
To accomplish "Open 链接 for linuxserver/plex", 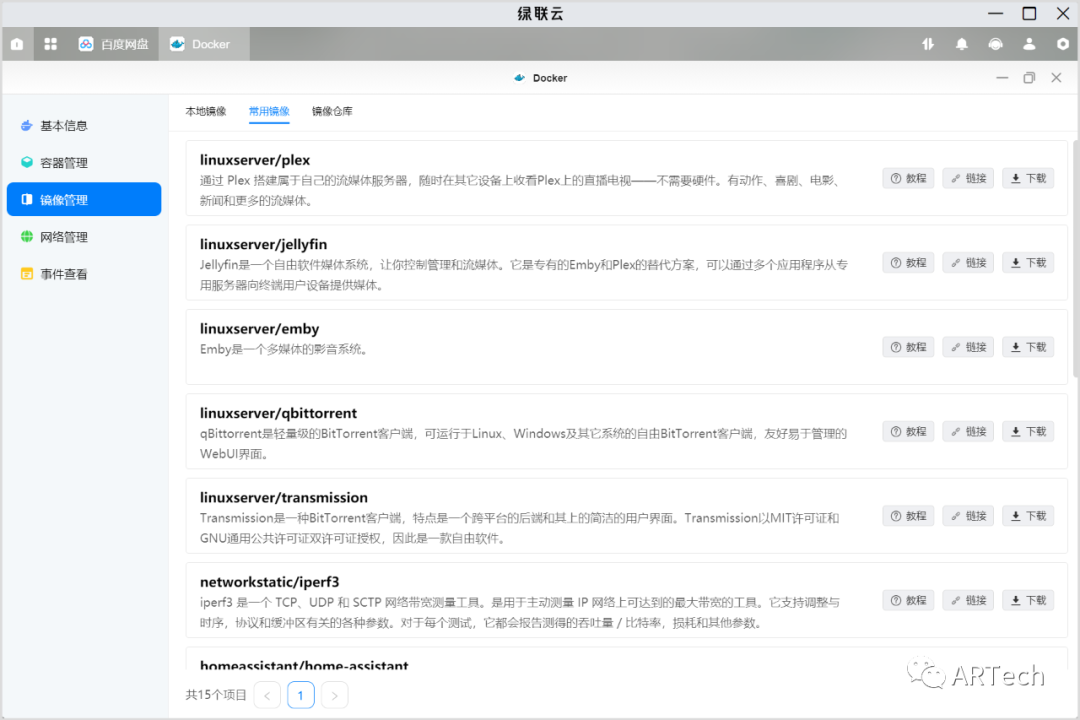I will tap(968, 178).
